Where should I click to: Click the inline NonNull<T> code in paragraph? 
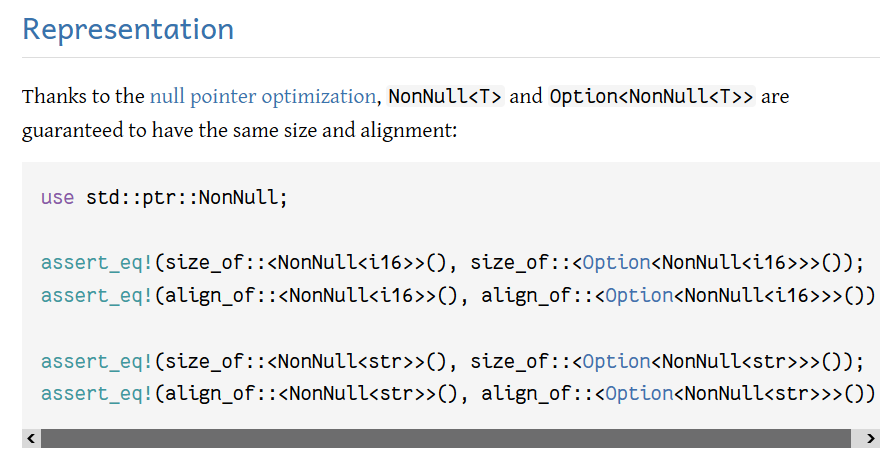tap(445, 97)
